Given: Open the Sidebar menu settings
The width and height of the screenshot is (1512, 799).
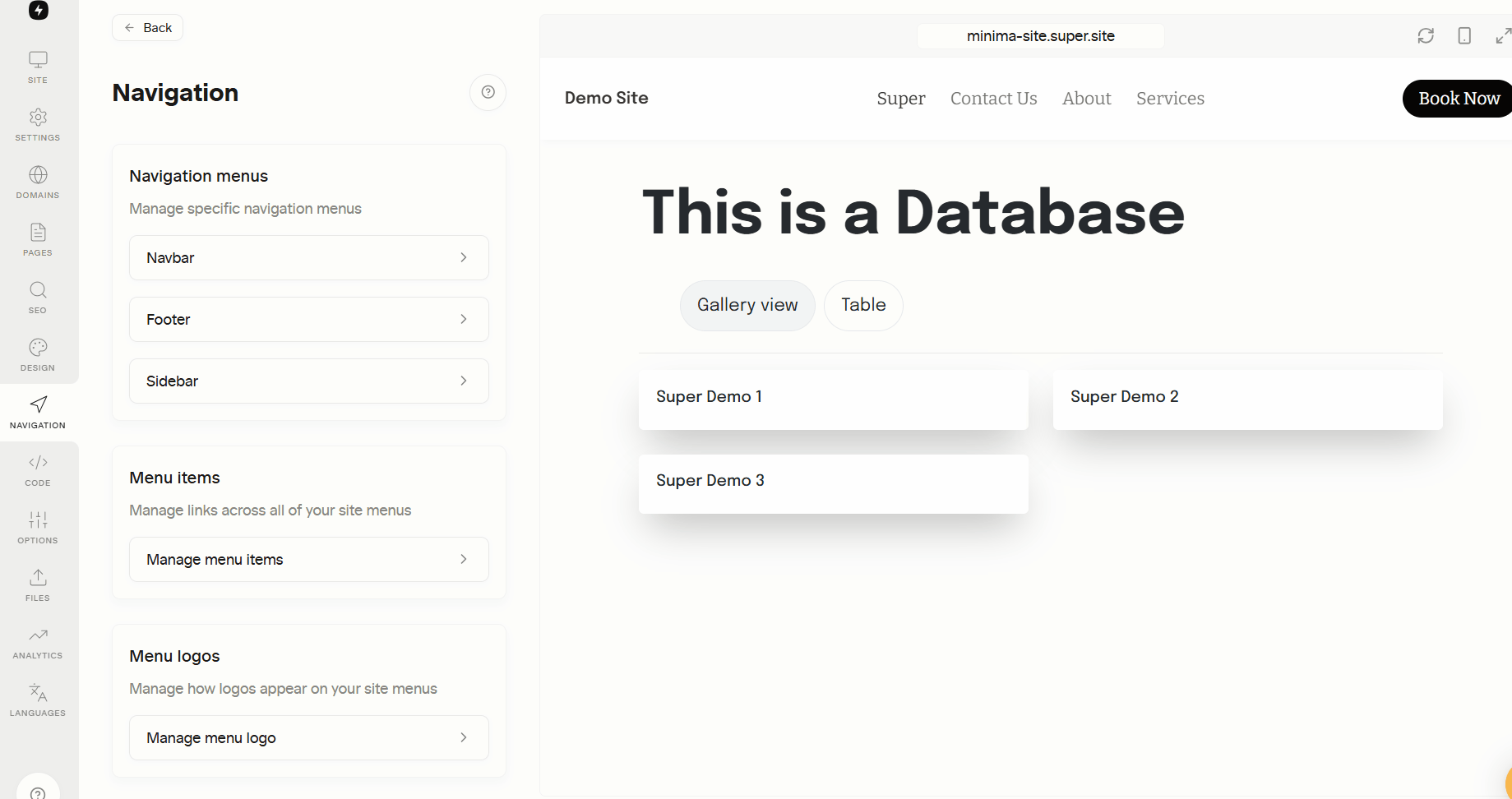Looking at the screenshot, I should click(x=309, y=381).
